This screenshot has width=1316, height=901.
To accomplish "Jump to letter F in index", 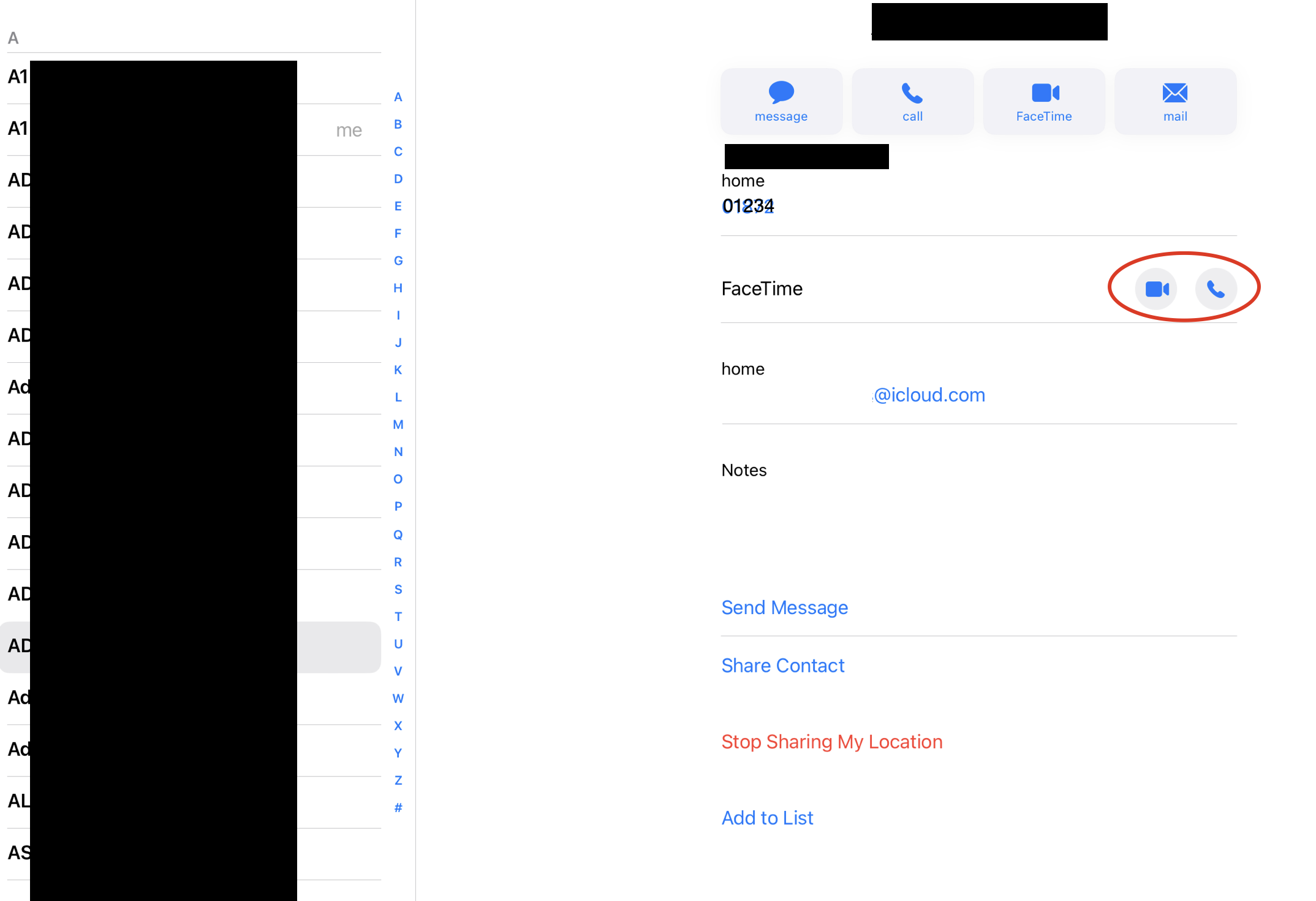I will 398,234.
